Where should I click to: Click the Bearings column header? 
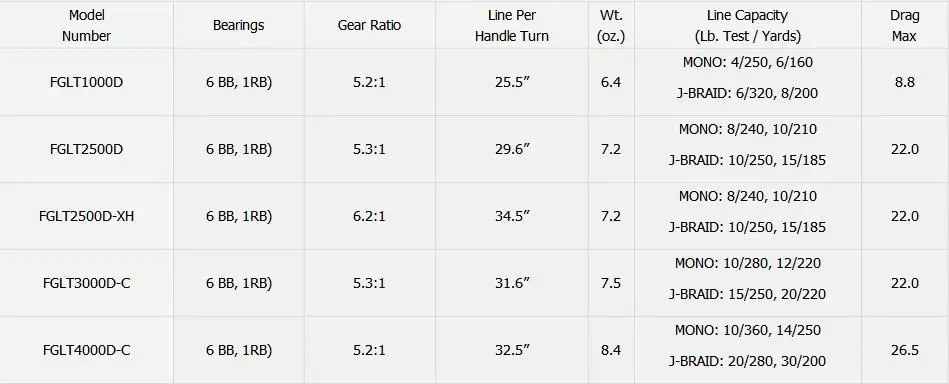(x=238, y=25)
